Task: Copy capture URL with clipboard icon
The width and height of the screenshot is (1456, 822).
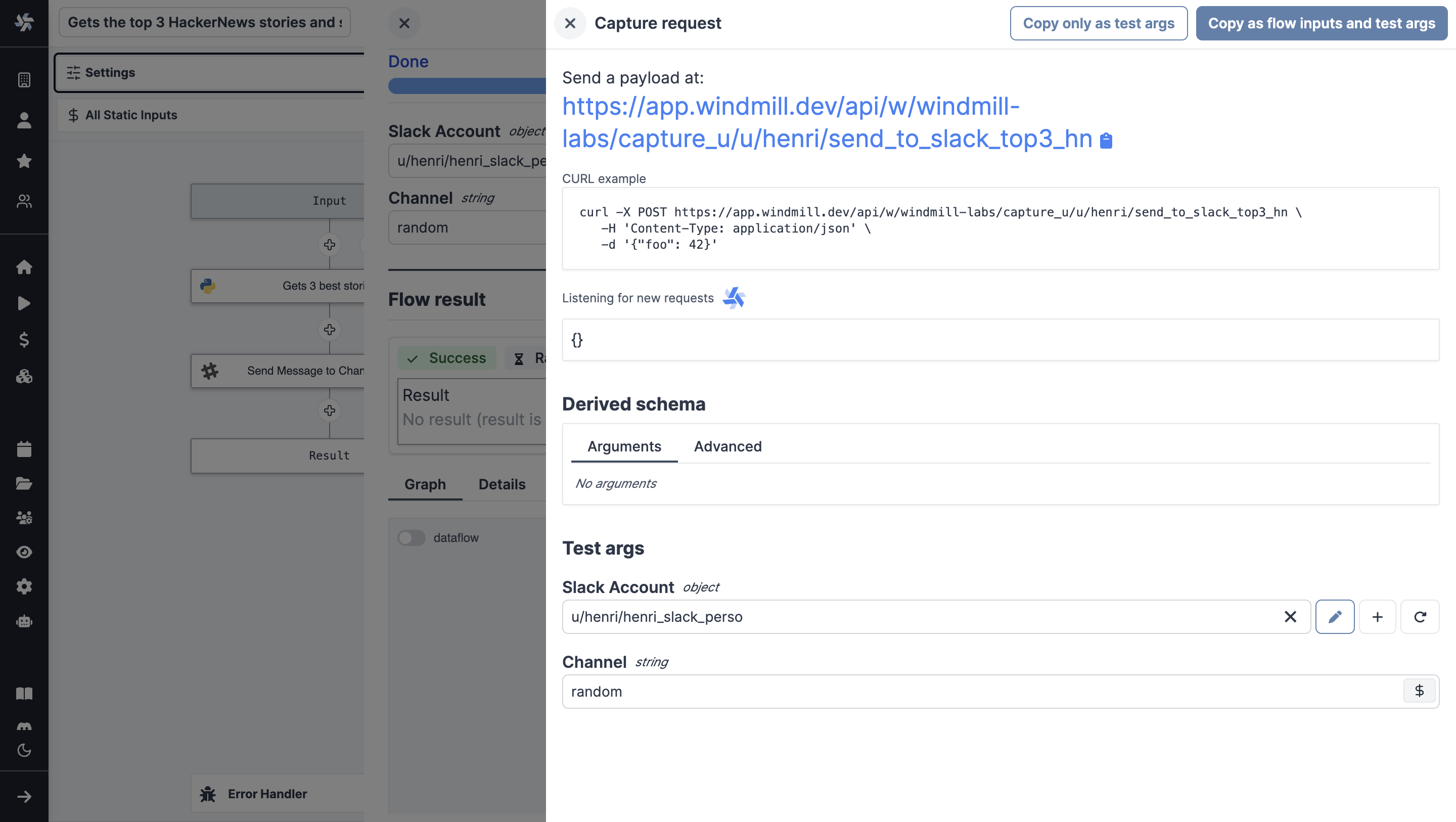Action: point(1106,140)
